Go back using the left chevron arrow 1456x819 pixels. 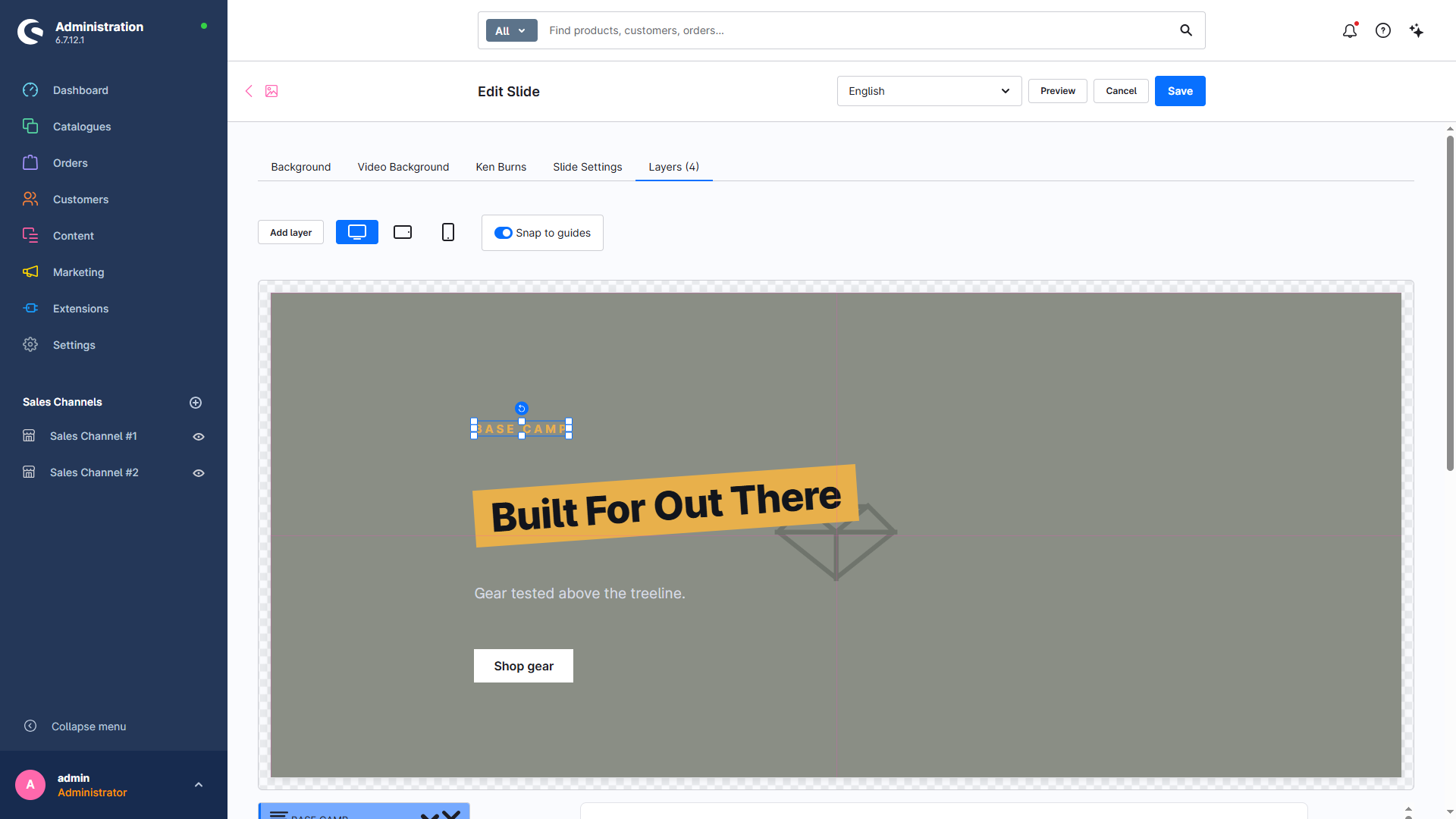[249, 91]
